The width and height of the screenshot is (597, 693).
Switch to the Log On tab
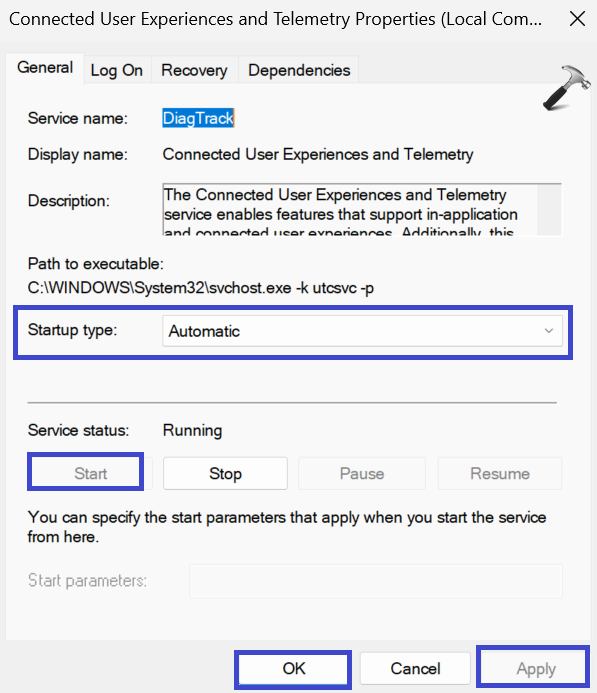click(x=117, y=70)
